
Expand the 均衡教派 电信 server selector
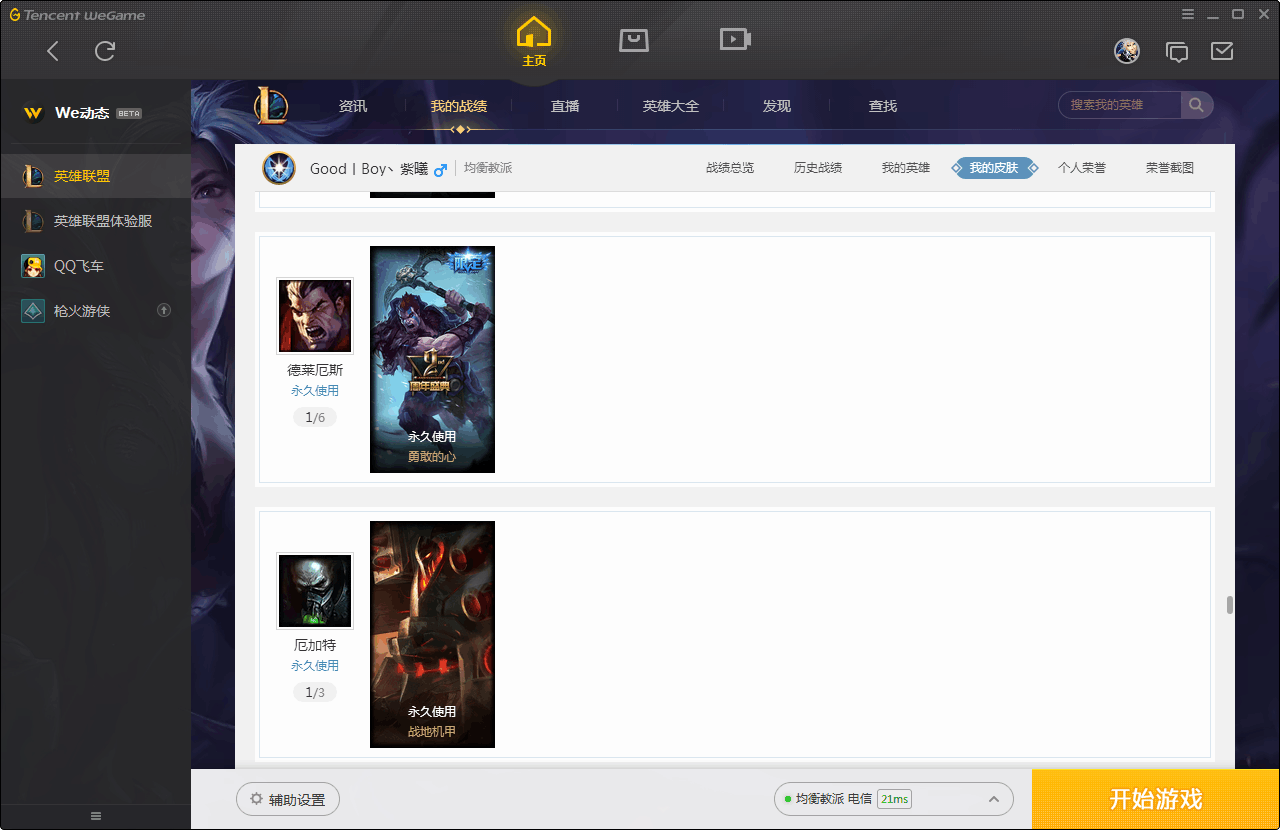coord(894,799)
